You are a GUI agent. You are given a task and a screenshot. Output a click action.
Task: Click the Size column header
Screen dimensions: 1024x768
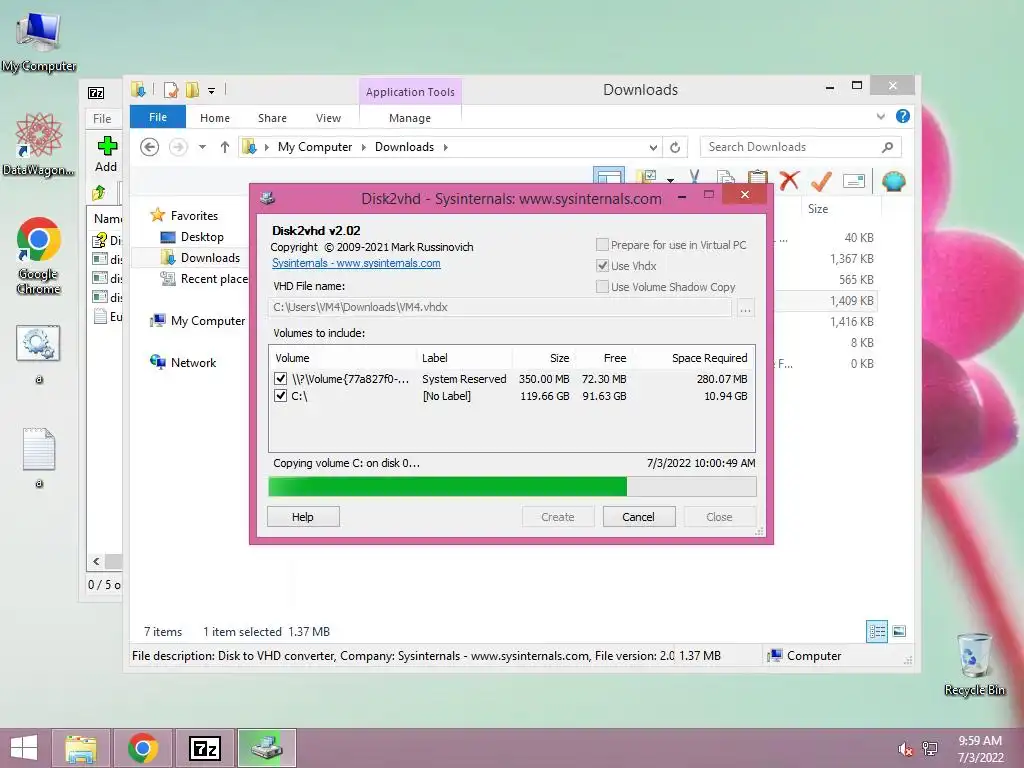click(818, 209)
